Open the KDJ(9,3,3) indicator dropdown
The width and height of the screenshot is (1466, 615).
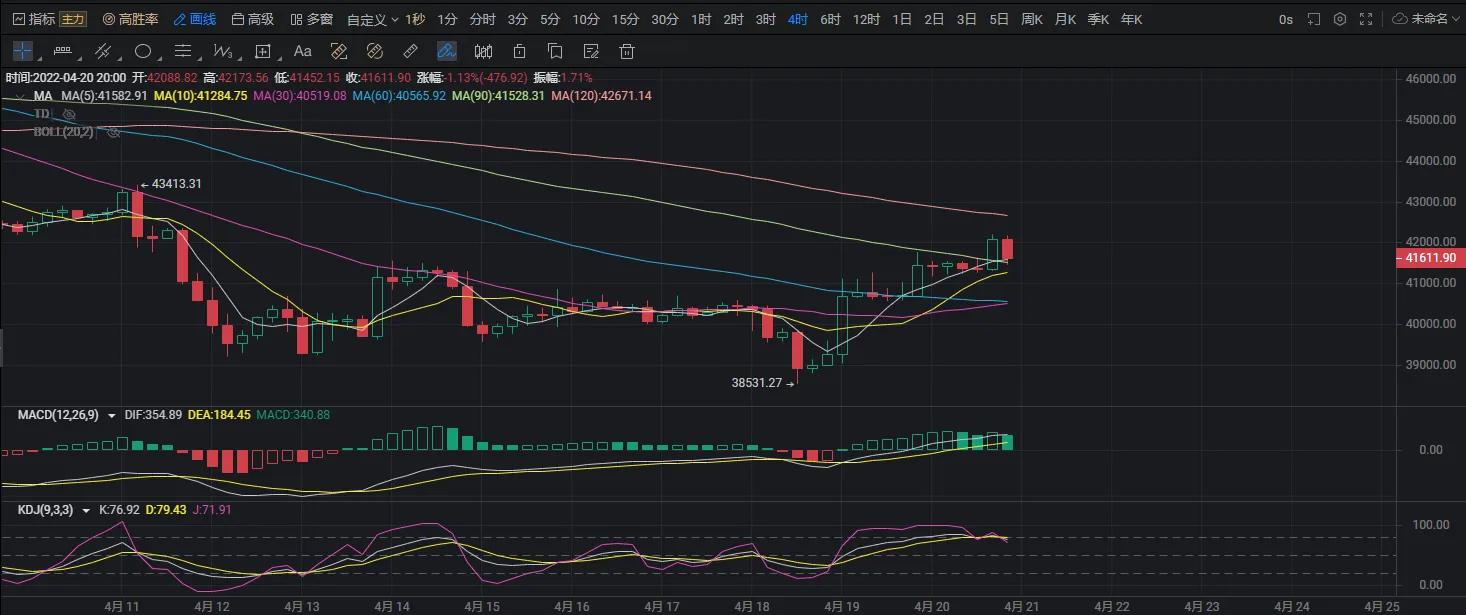pos(87,510)
